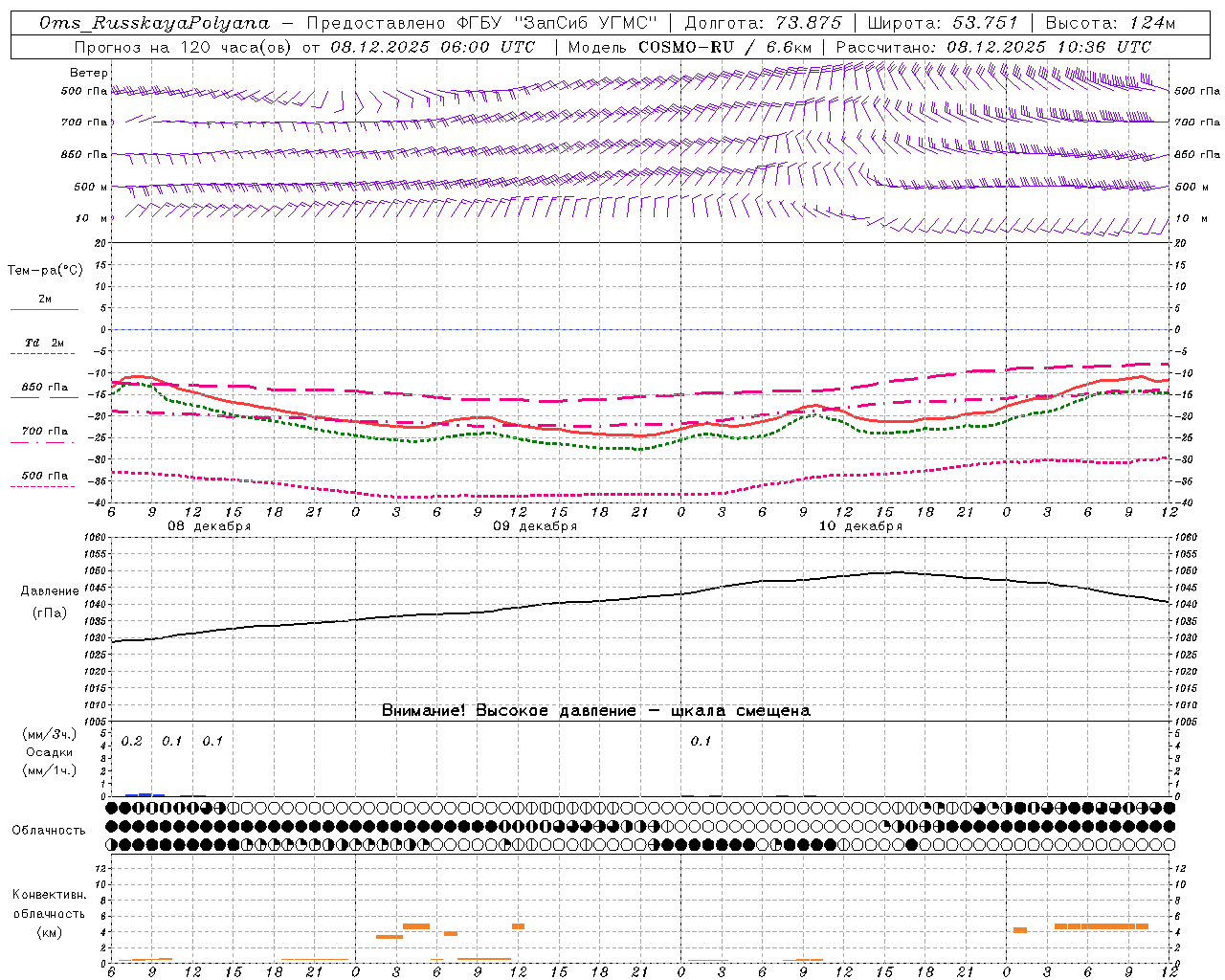
Task: Click the station name Oms_RusskayaPolyana
Action: [x=155, y=23]
